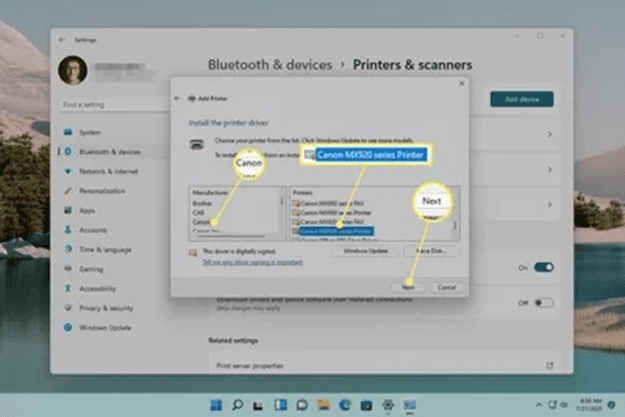Open the user profile avatar
Screen dimensions: 625x417
[73, 70]
